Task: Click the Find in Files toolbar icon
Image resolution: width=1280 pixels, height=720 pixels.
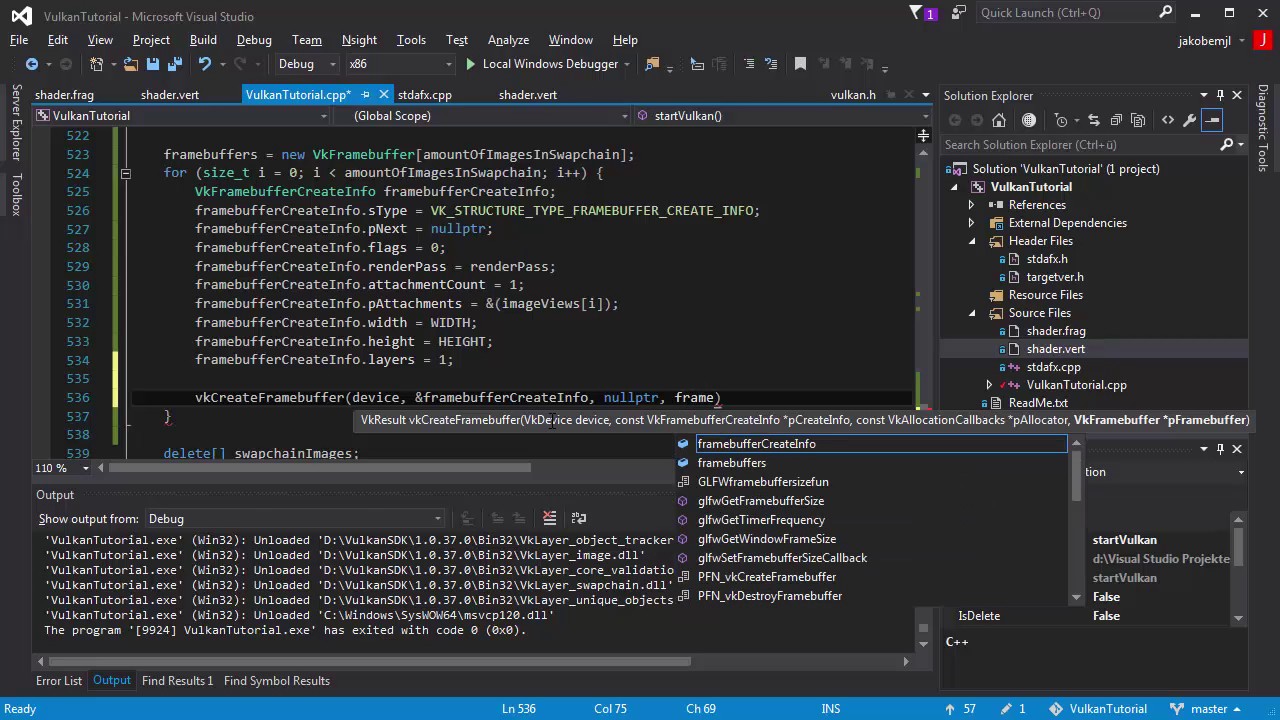Action: (652, 64)
